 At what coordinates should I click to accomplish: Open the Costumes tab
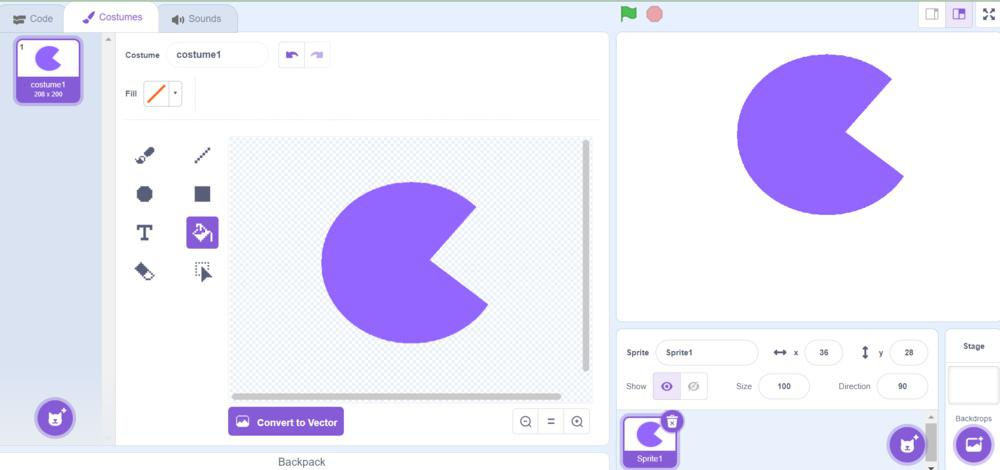tap(112, 17)
